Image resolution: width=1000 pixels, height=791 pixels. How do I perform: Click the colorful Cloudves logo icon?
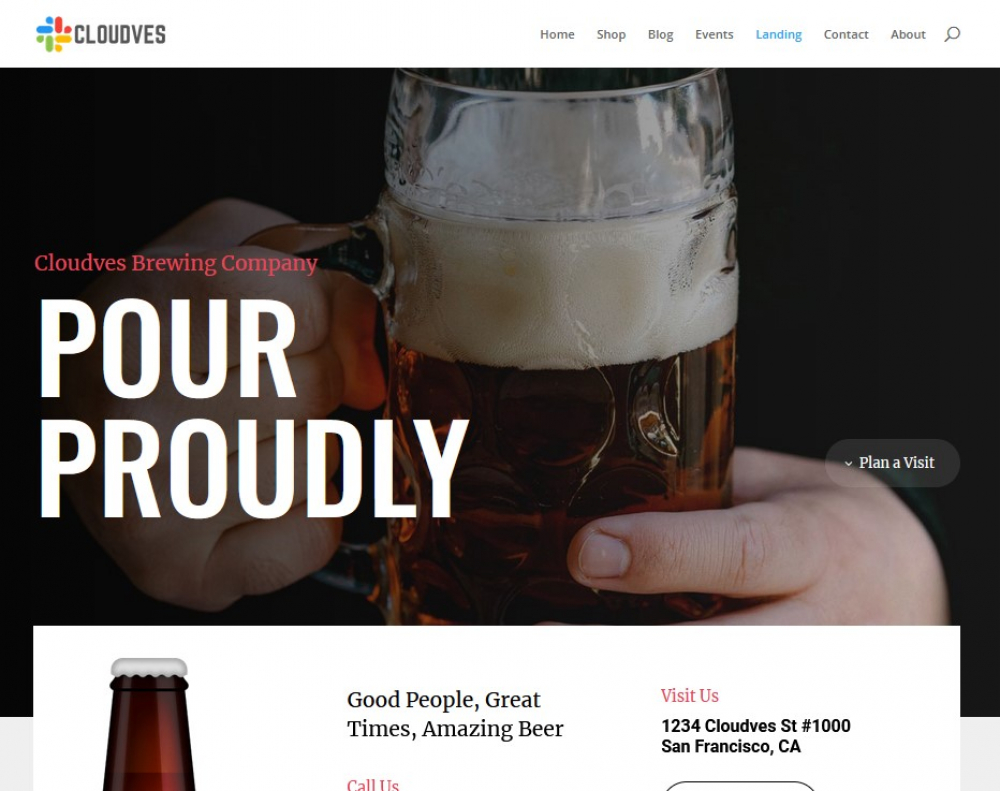[x=54, y=34]
